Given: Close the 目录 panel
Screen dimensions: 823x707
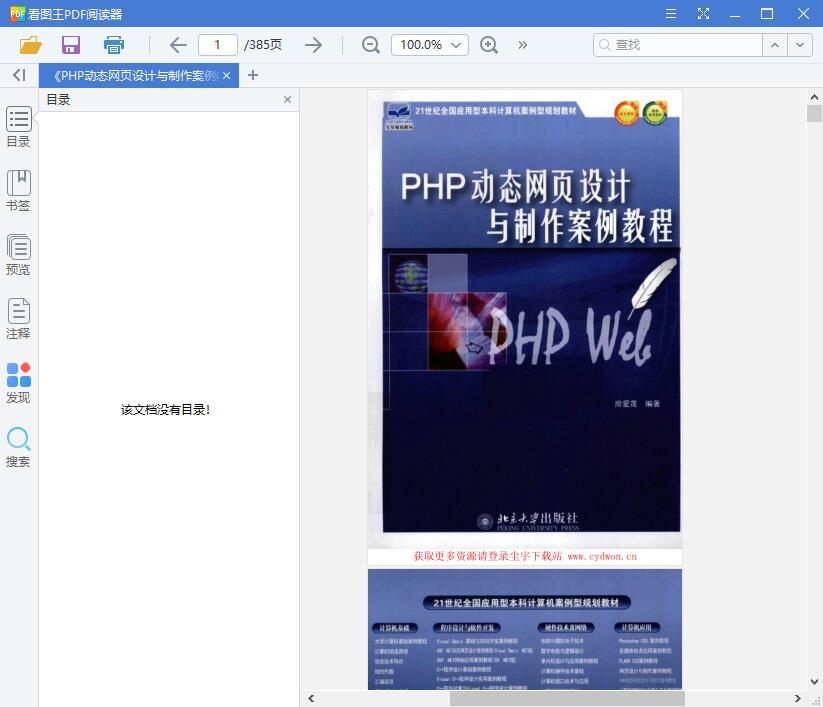Looking at the screenshot, I should coord(287,100).
